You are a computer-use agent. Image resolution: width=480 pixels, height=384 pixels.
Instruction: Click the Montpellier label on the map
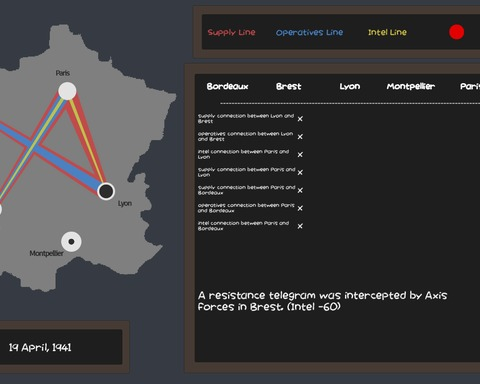[46, 253]
